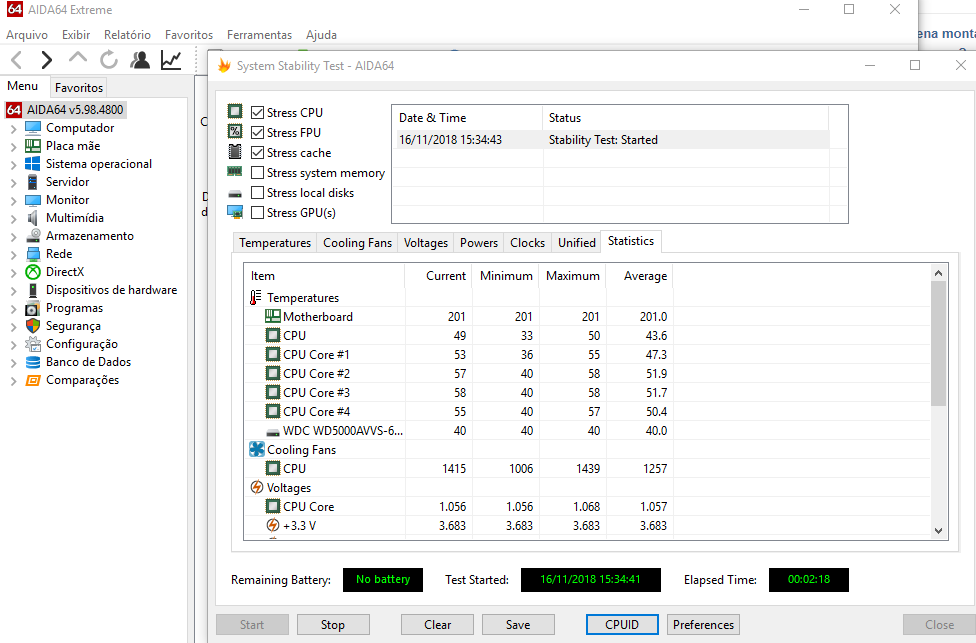Screen dimensions: 976x643
Task: Open the Relatório menu
Action: coord(127,35)
